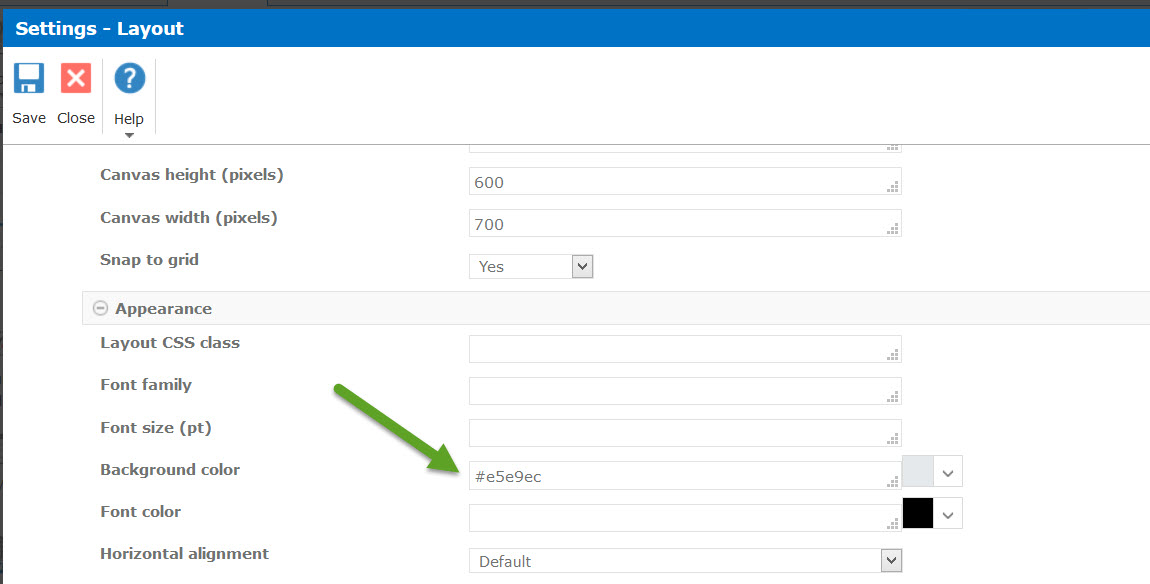The height and width of the screenshot is (584, 1150).
Task: Click the Background color swatch
Action: (x=917, y=471)
